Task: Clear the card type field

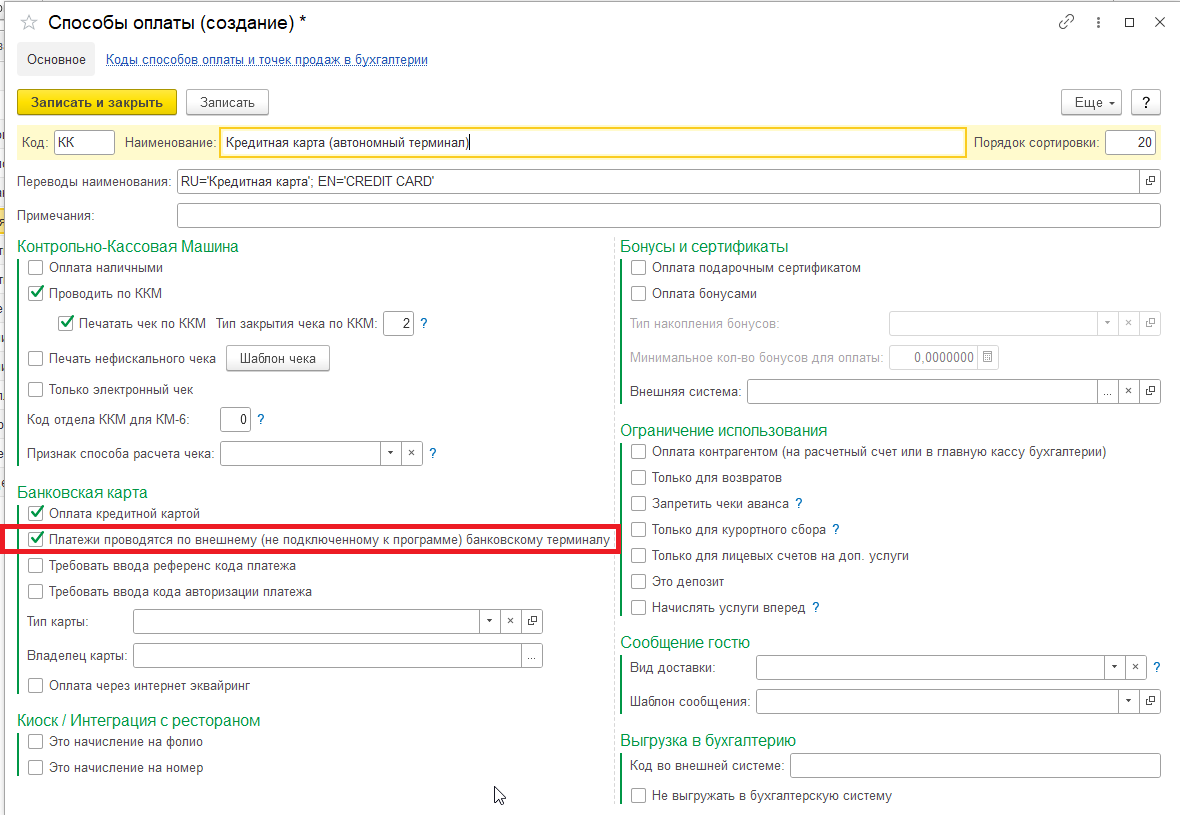Action: click(510, 621)
